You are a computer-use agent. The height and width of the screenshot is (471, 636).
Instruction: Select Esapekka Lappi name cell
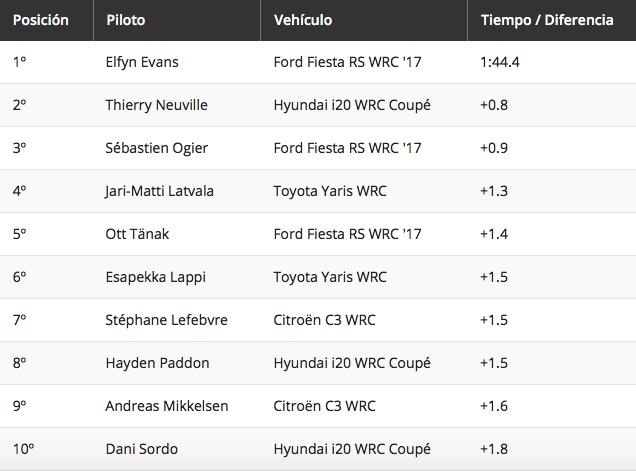[156, 277]
